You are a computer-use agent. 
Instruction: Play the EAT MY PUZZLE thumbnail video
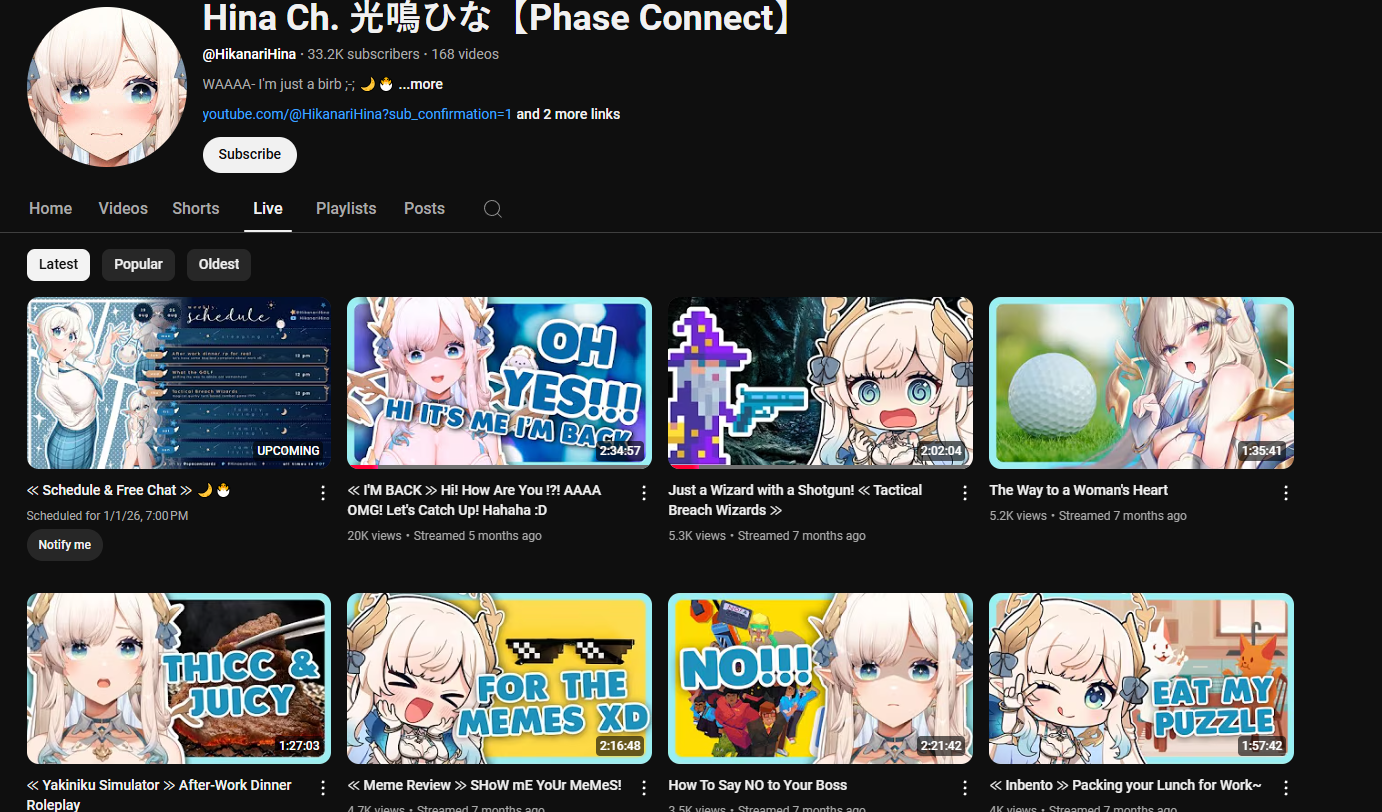click(x=1141, y=679)
